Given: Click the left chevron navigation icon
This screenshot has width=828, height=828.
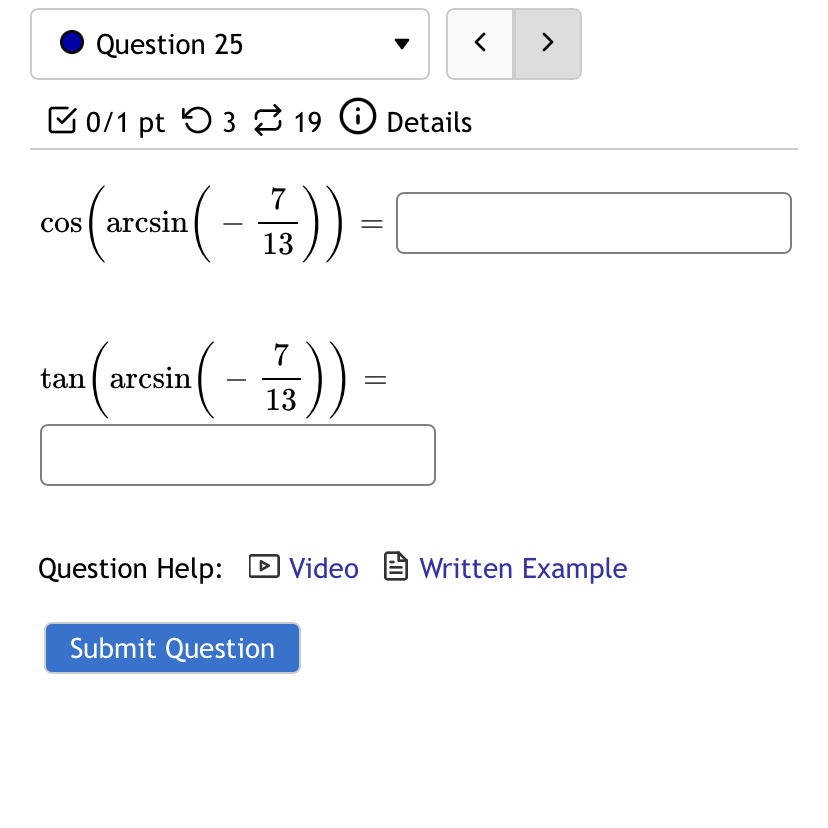Looking at the screenshot, I should 480,43.
